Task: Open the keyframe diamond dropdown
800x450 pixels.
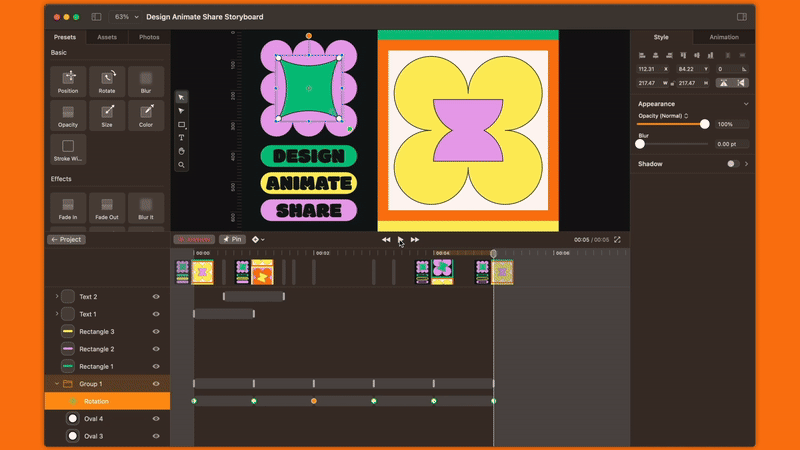Action: (x=258, y=240)
